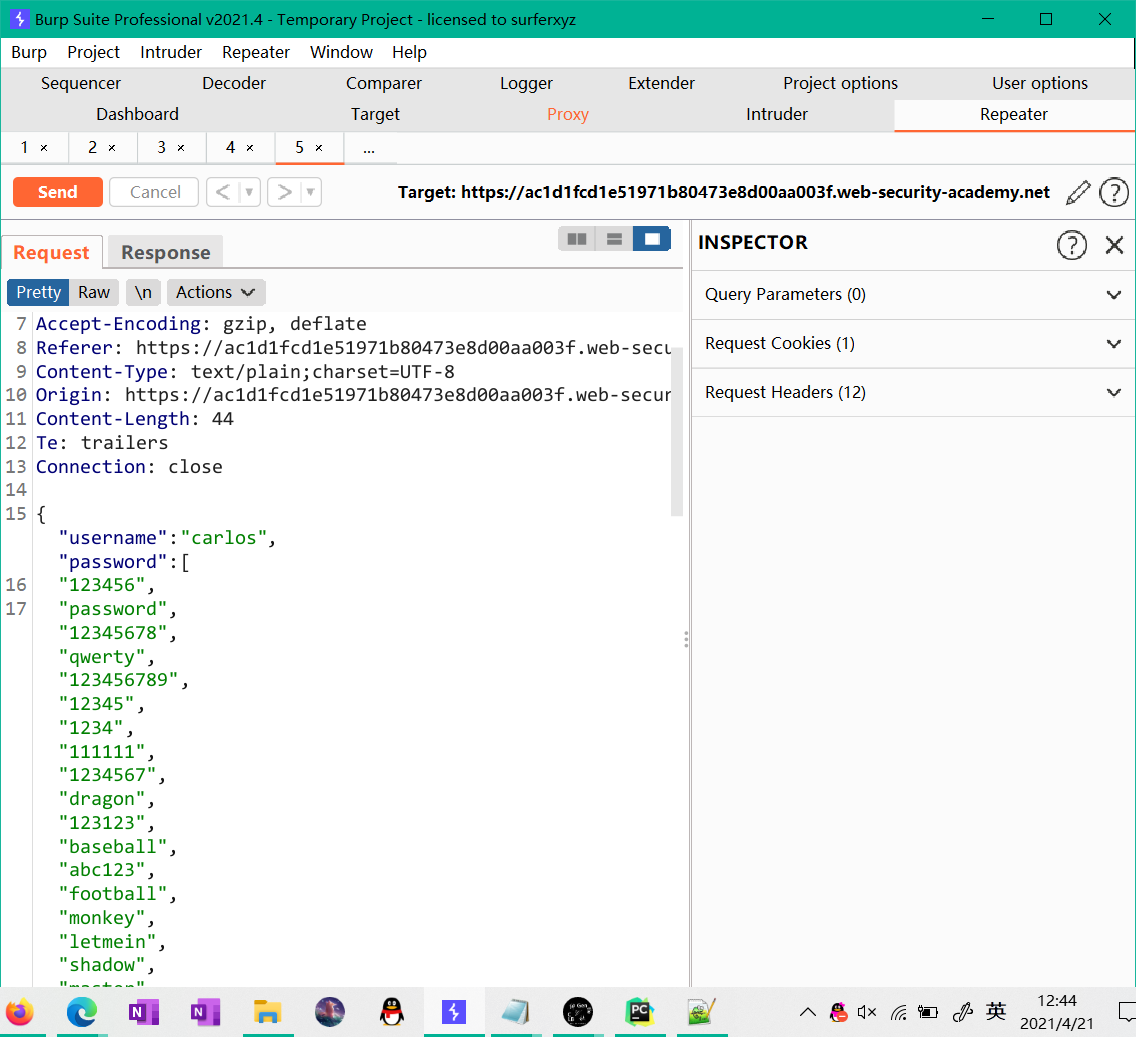1136x1037 pixels.
Task: Expand Request Cookies (1) section
Action: coord(913,343)
